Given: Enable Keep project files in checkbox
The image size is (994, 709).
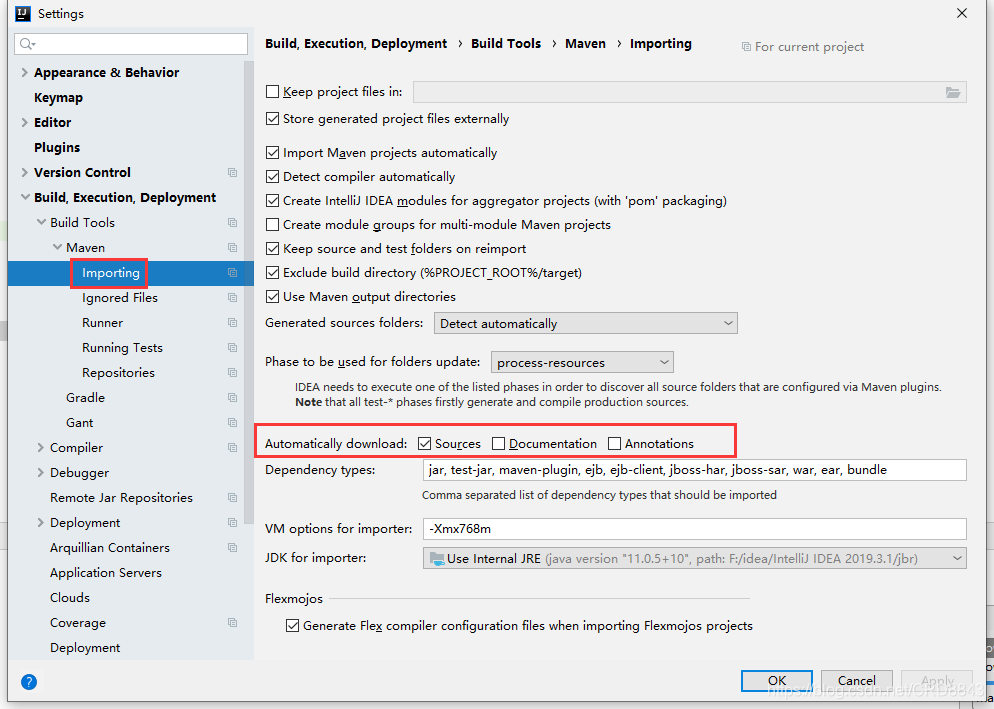Looking at the screenshot, I should pos(273,92).
